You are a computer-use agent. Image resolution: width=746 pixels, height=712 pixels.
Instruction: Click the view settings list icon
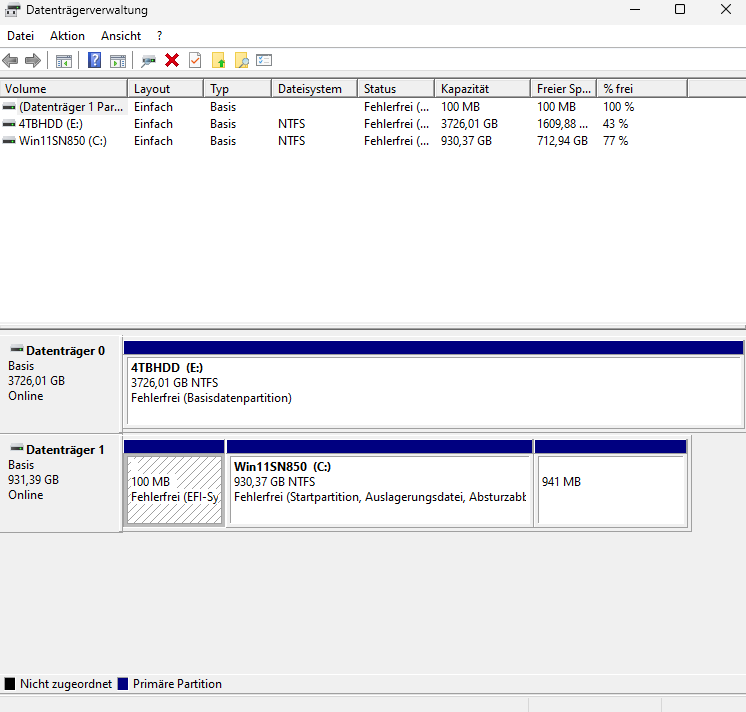pyautogui.click(x=264, y=60)
